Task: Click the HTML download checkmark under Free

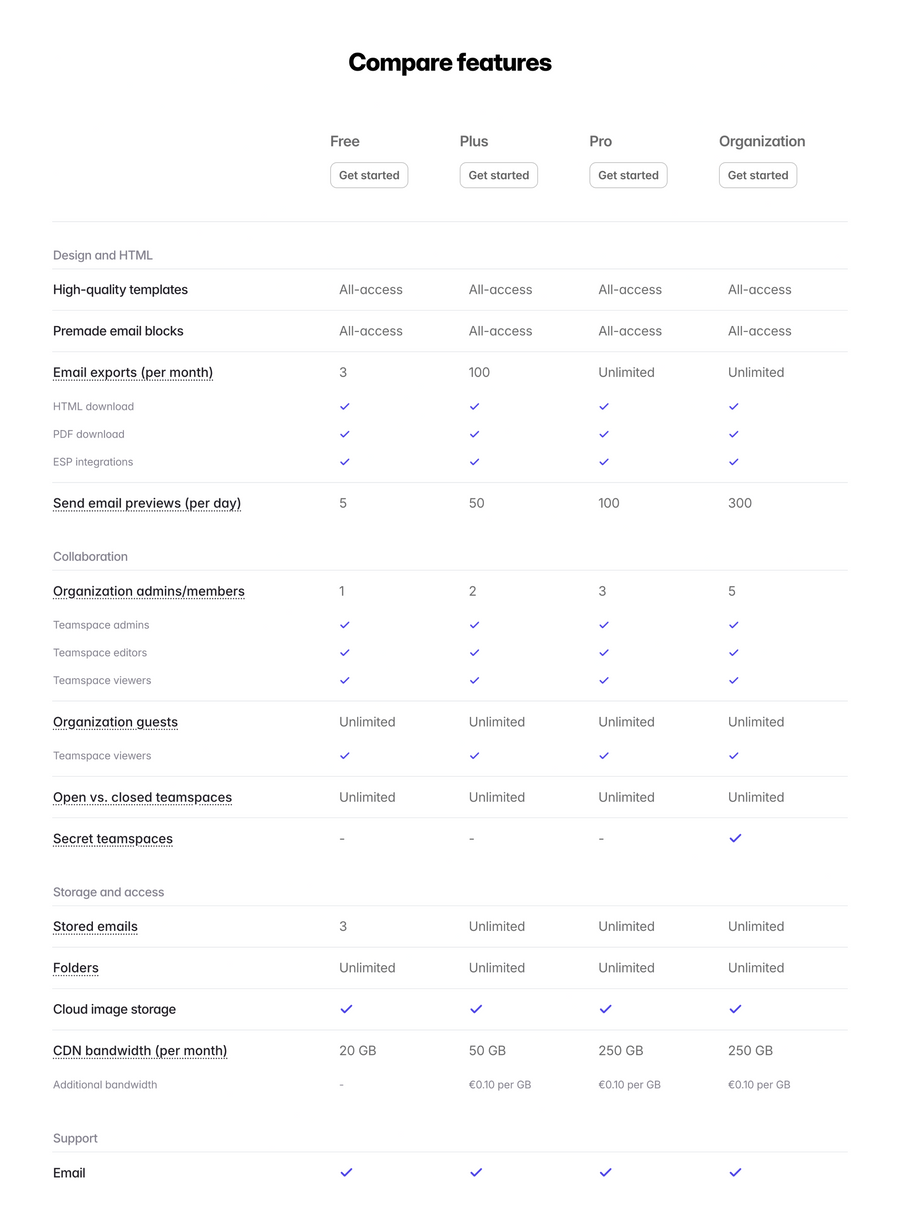Action: coord(344,406)
